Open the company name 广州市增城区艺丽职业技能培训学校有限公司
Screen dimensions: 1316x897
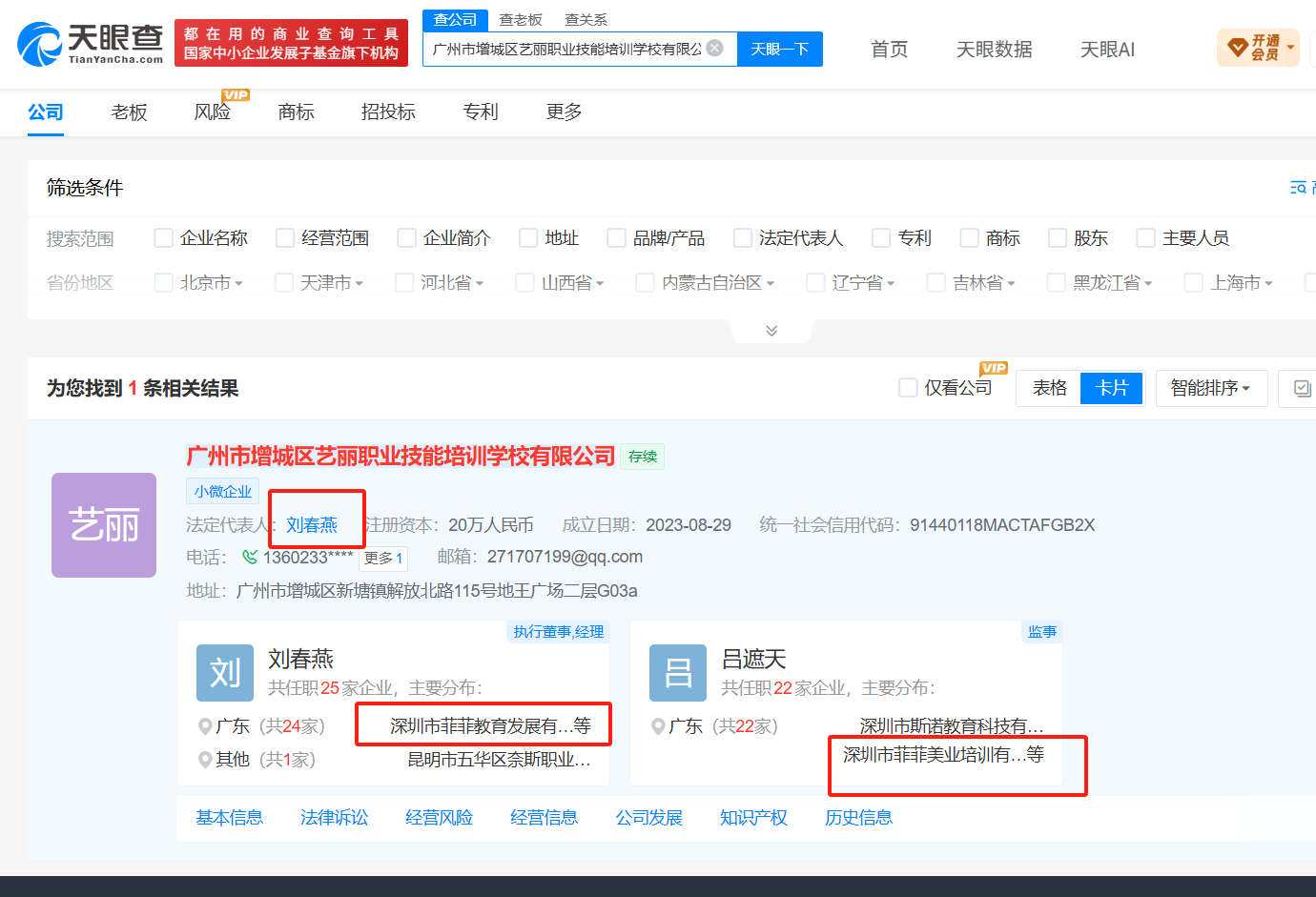pyautogui.click(x=401, y=457)
